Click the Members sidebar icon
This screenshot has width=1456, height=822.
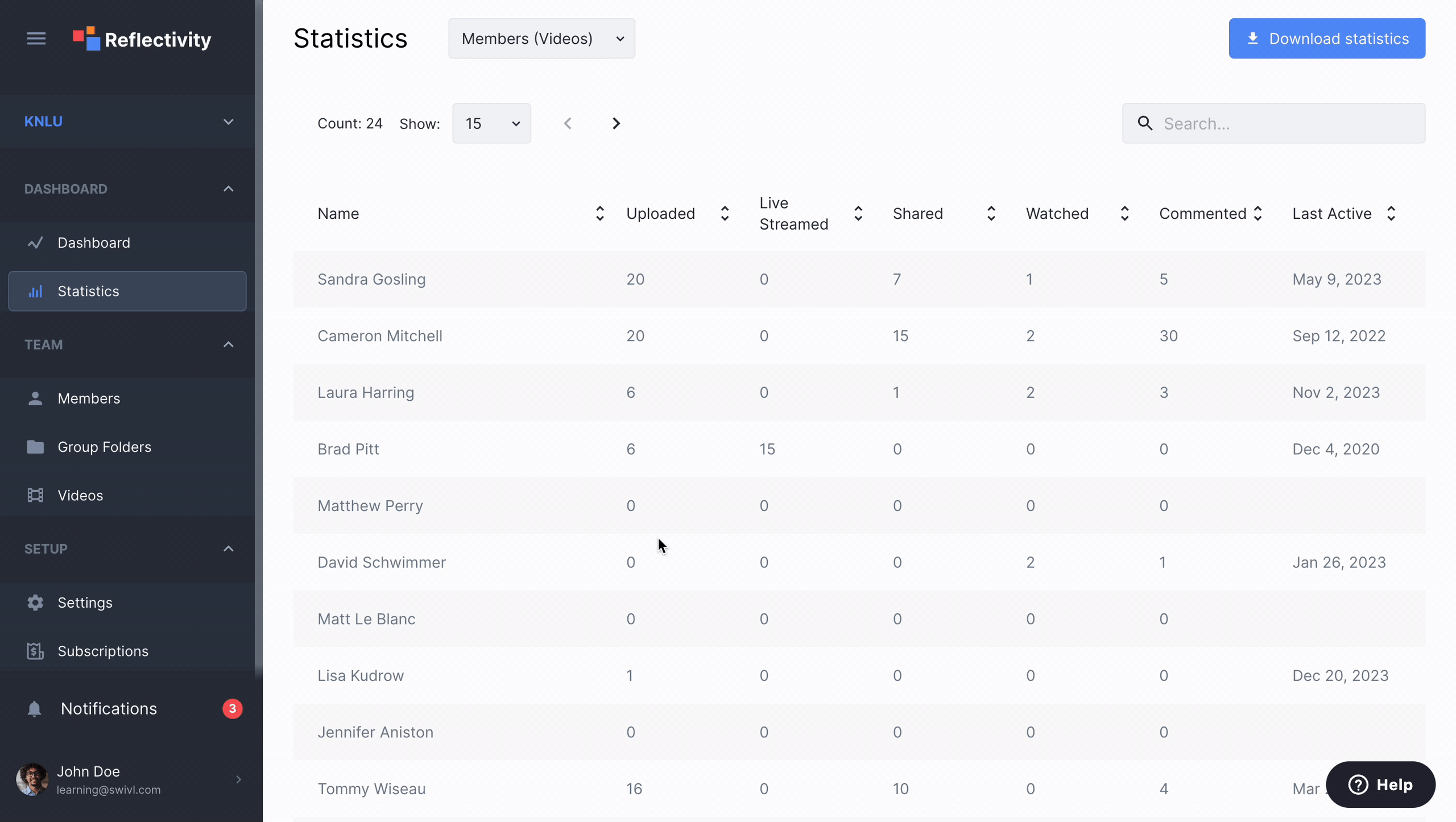tap(34, 398)
